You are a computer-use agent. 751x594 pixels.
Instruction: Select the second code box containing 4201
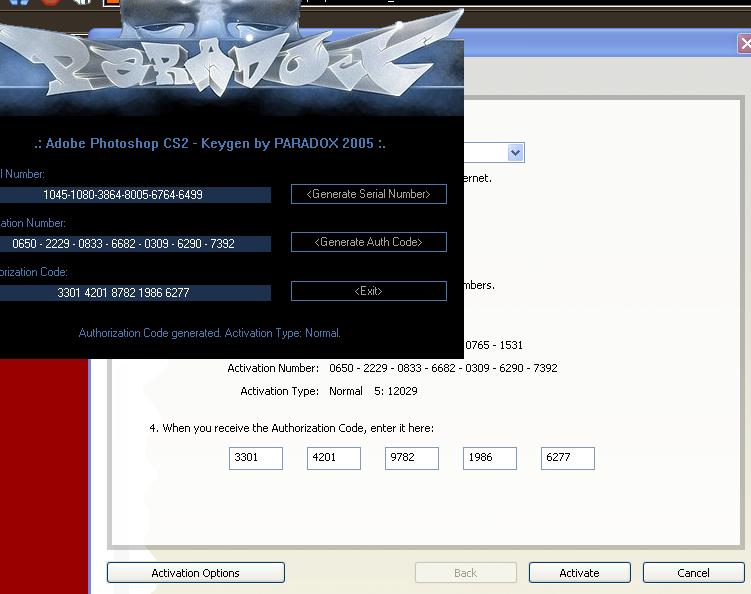(x=333, y=458)
